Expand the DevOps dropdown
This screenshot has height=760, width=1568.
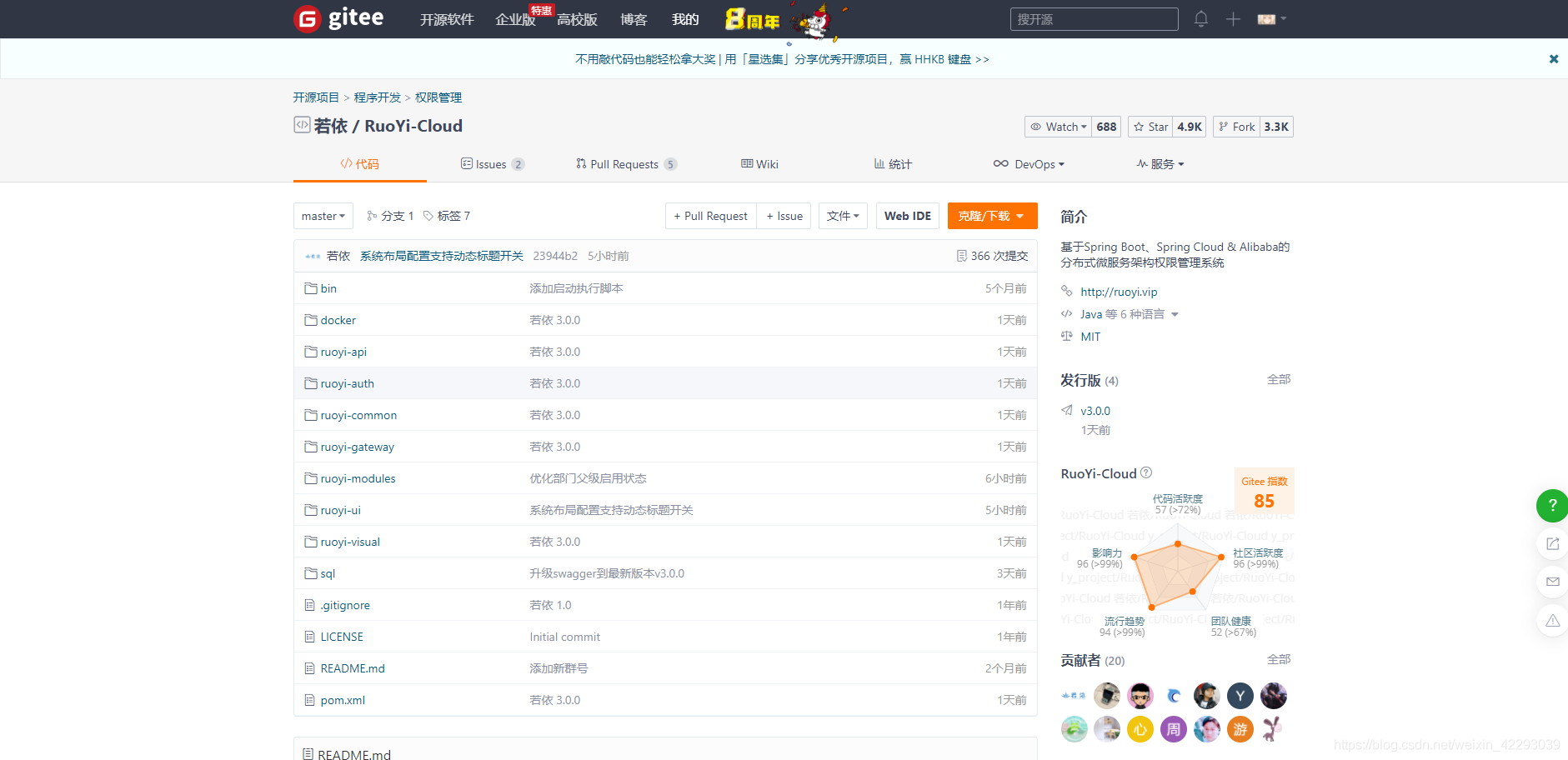[1029, 164]
